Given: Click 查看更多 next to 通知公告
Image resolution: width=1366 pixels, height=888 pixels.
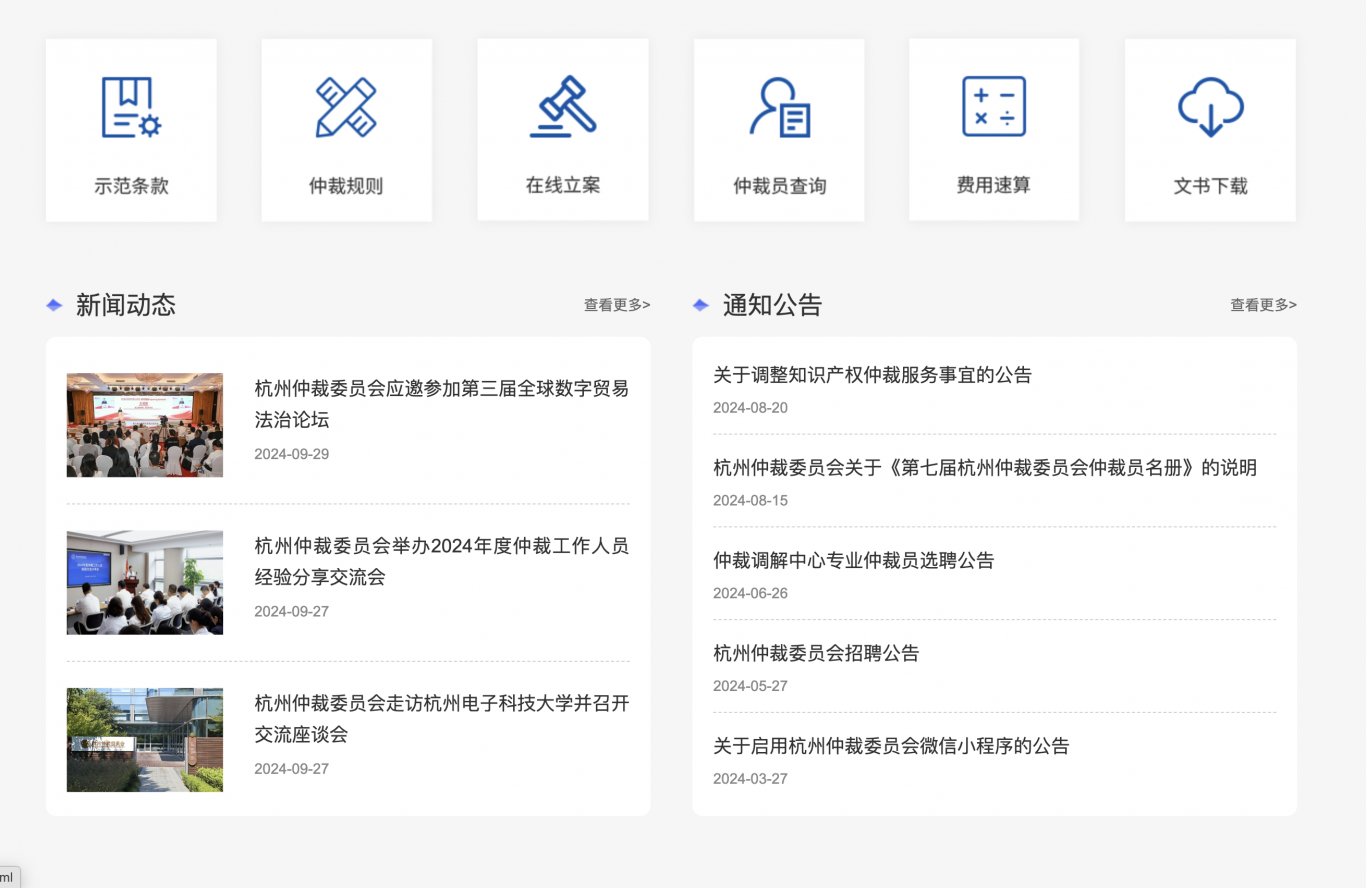Looking at the screenshot, I should (x=1263, y=305).
